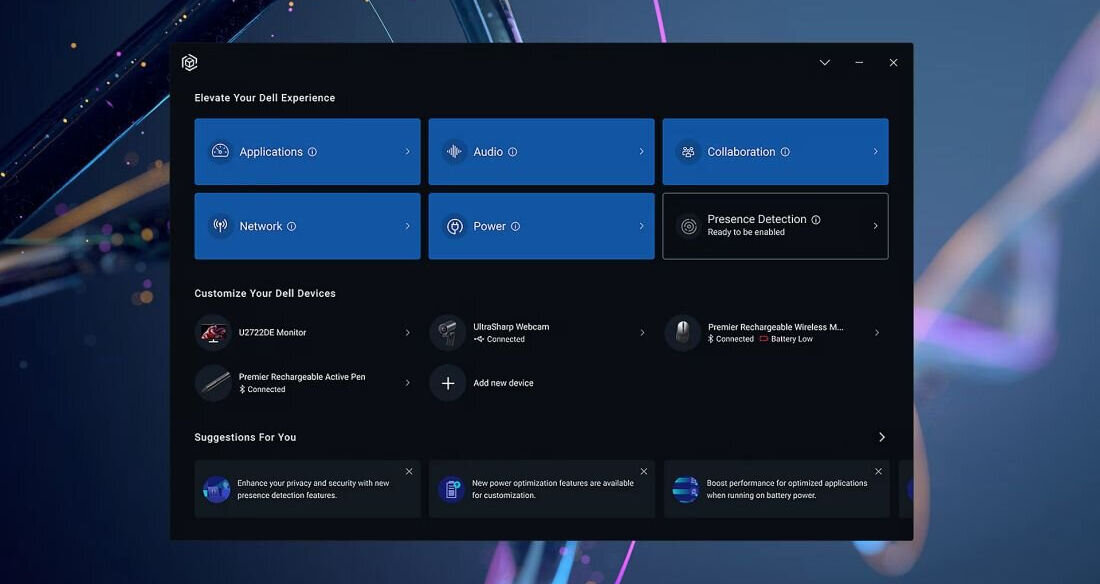
Task: Open the Power settings tile
Action: (541, 227)
